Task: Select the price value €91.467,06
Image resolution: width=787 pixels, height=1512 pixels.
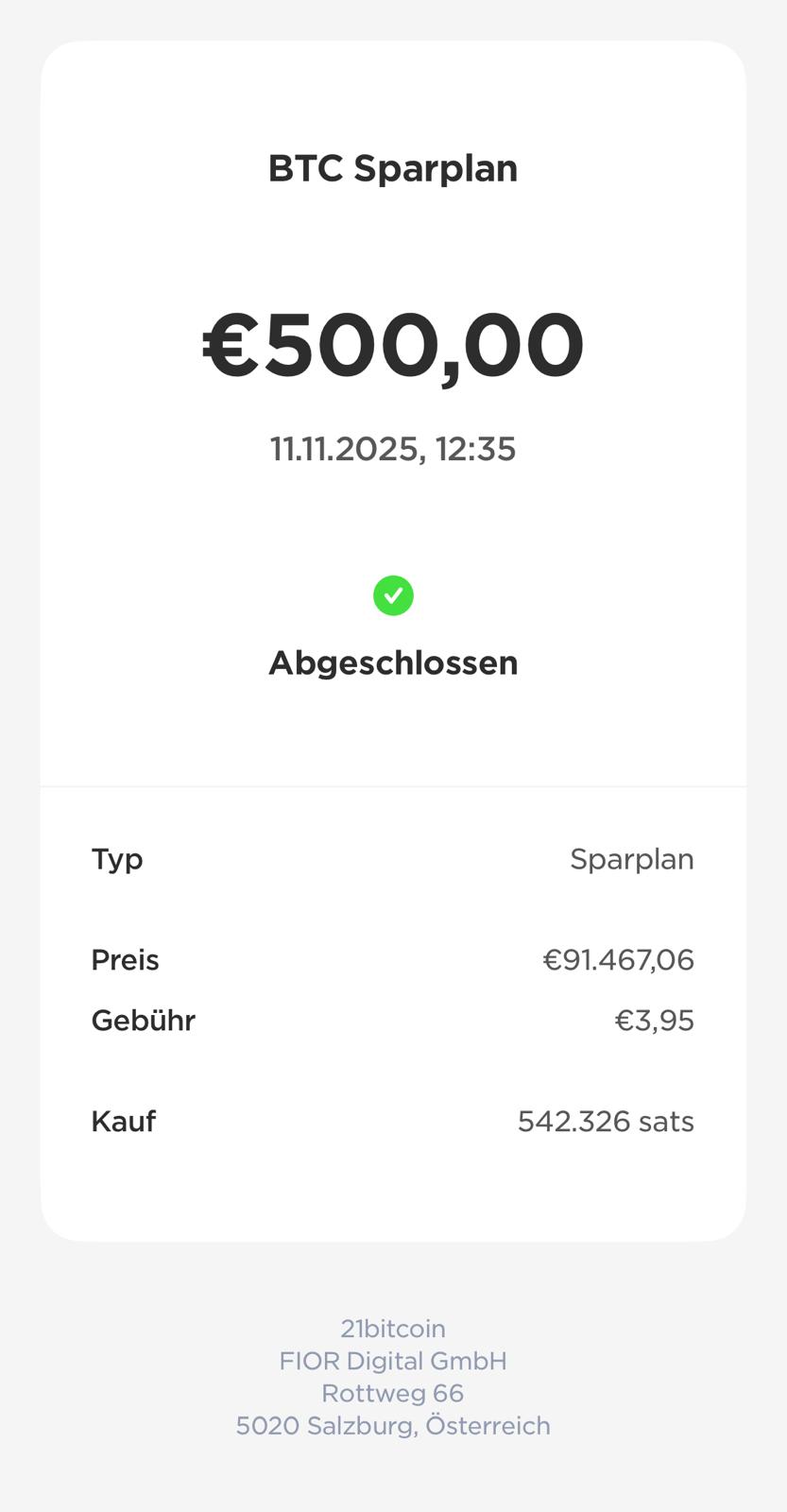Action: (618, 960)
